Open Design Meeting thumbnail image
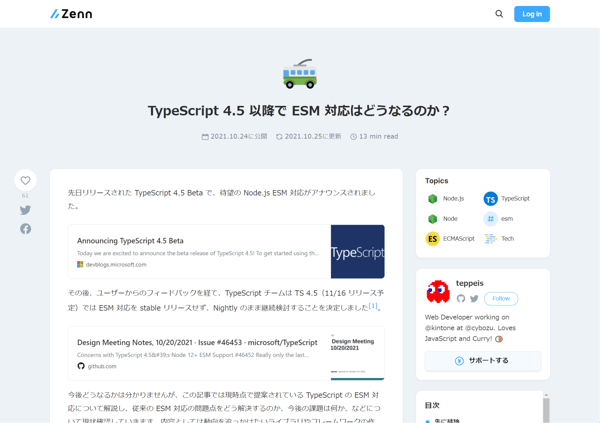The width and height of the screenshot is (600, 423). tap(357, 353)
